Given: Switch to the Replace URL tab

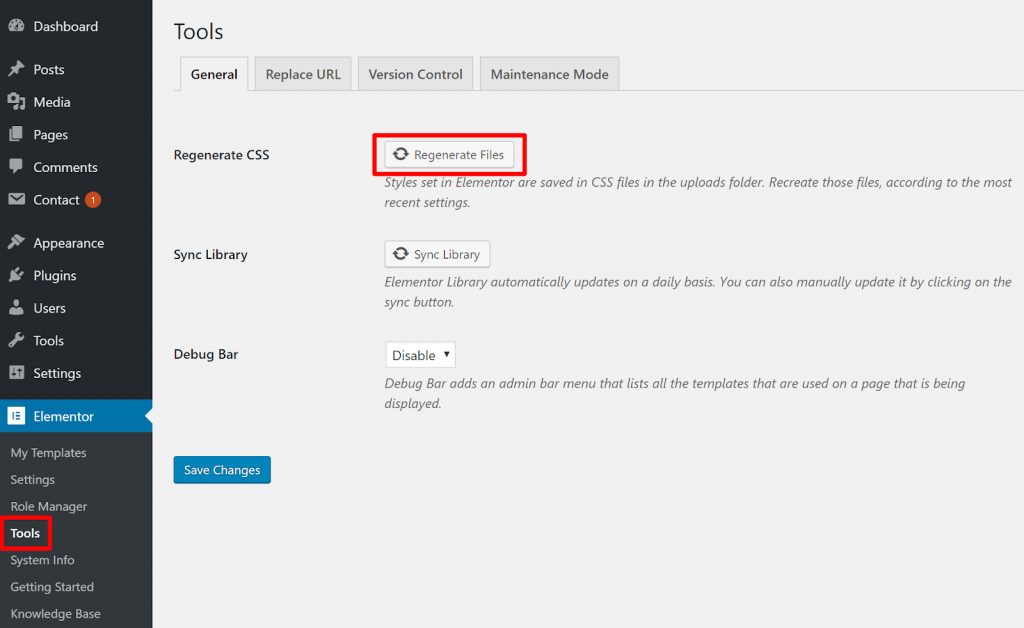Looking at the screenshot, I should (303, 75).
